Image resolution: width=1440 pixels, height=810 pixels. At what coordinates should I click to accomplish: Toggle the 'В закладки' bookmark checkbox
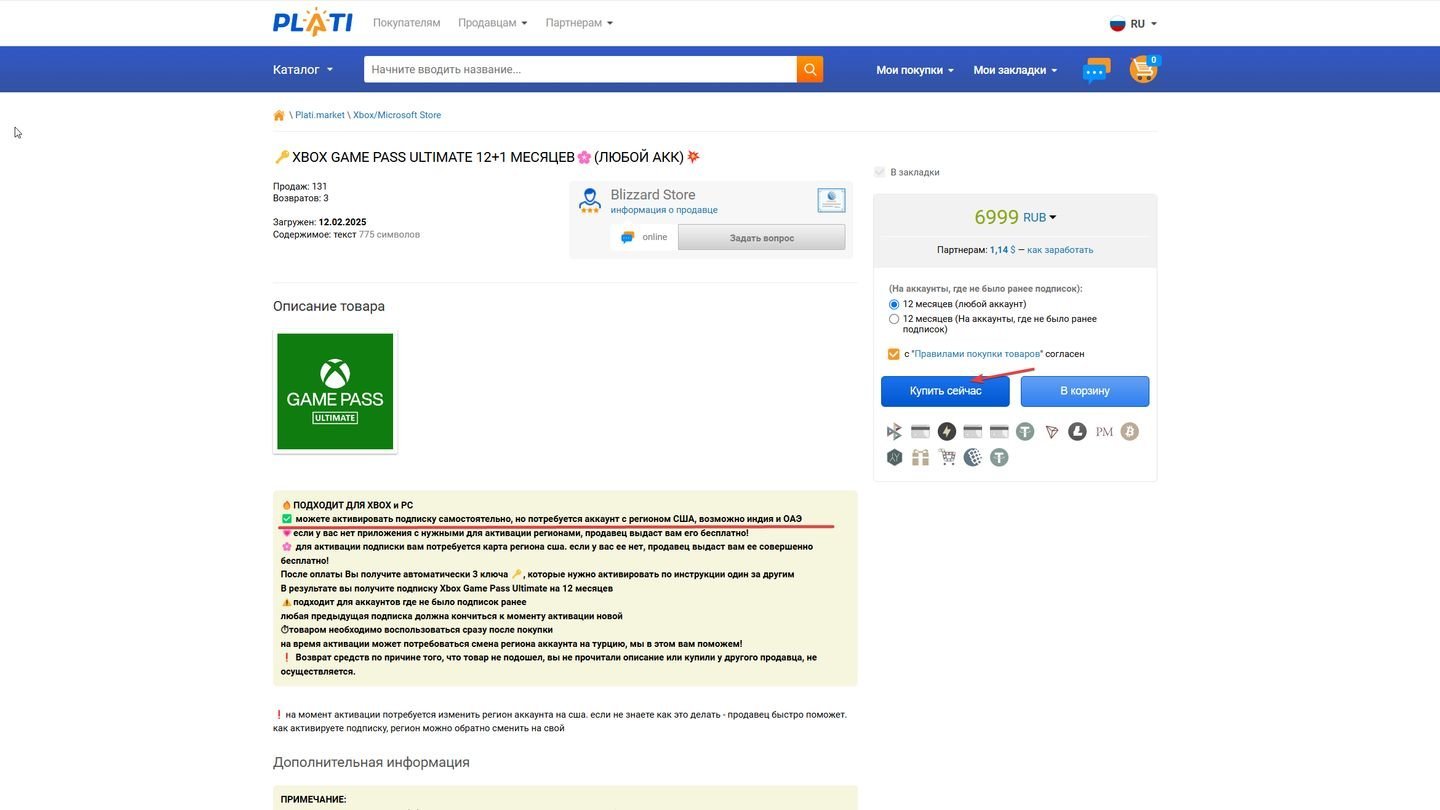[x=880, y=172]
